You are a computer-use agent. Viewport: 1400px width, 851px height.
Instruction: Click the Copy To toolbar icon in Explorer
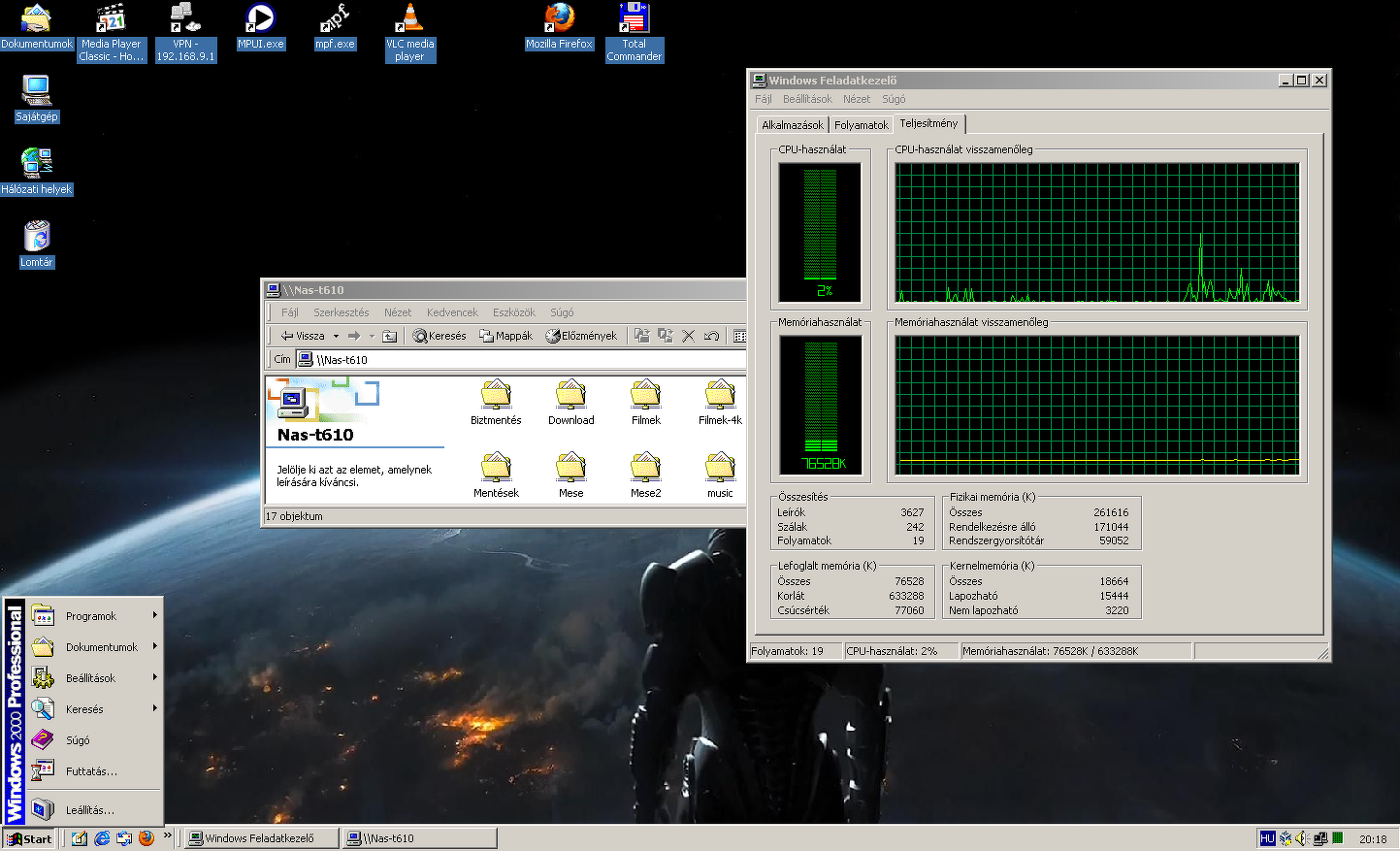coord(665,336)
